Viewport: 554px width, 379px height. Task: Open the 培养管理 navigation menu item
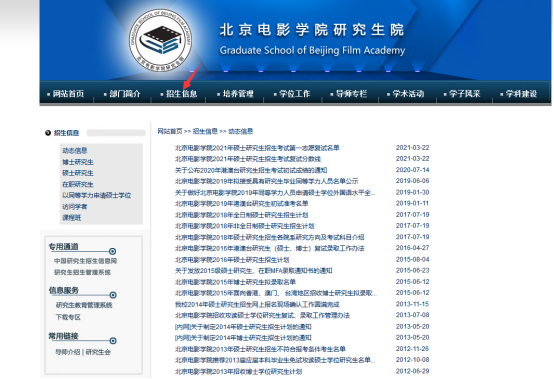[x=238, y=94]
